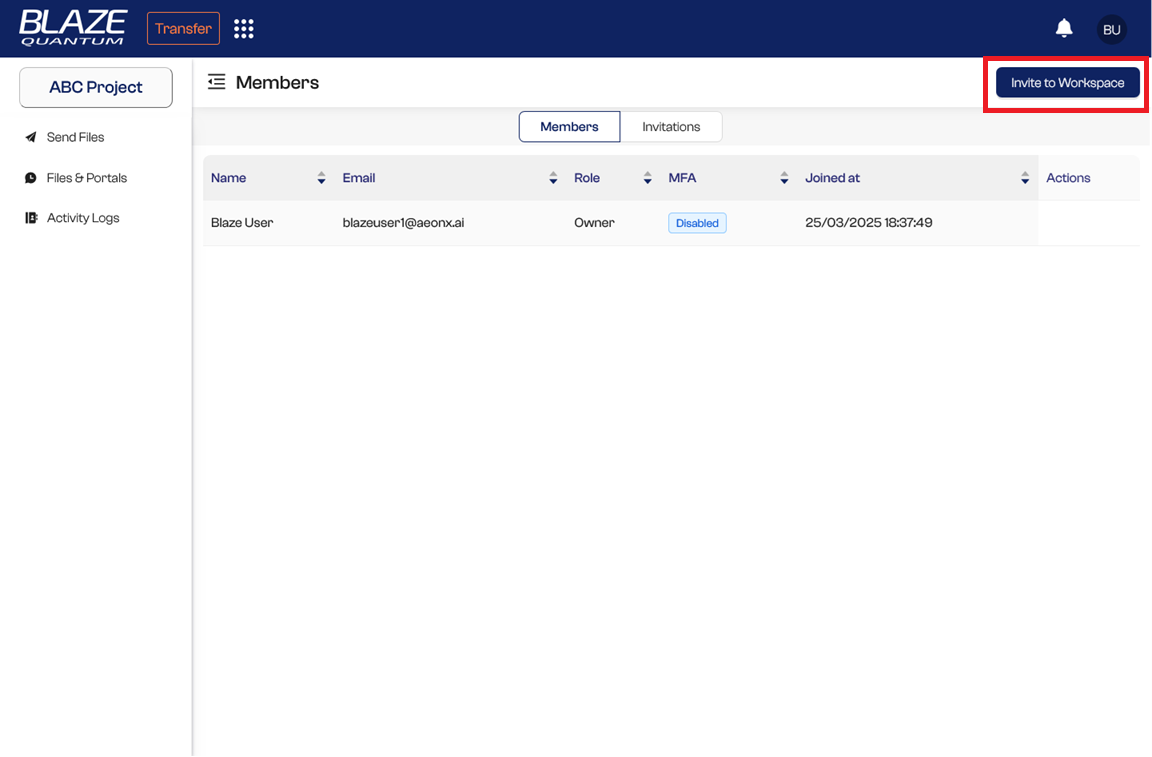Sort the table by Name
The height and width of the screenshot is (757, 1152).
coord(321,178)
